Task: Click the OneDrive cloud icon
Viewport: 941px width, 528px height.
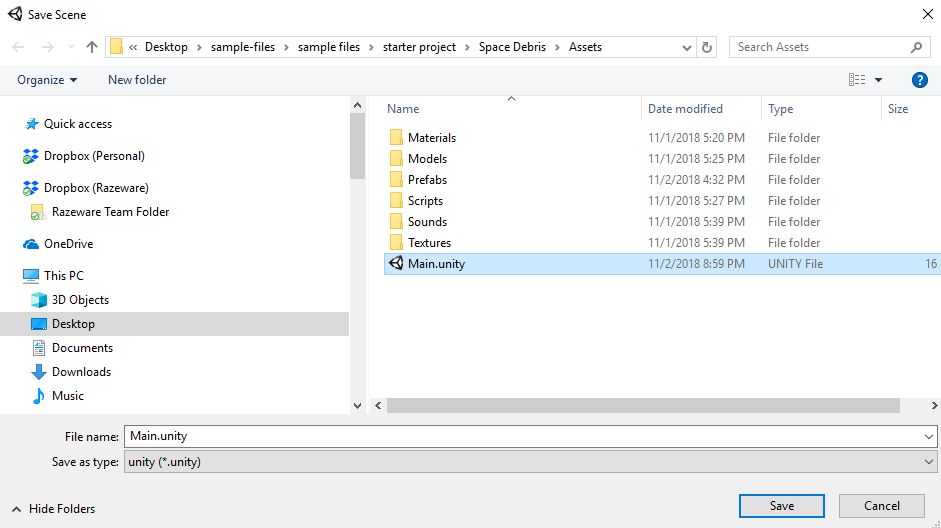Action: [x=31, y=244]
